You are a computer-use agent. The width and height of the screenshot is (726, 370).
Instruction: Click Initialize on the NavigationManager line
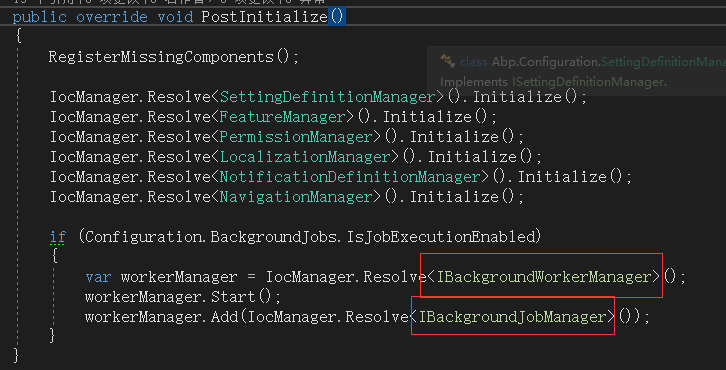pos(454,197)
